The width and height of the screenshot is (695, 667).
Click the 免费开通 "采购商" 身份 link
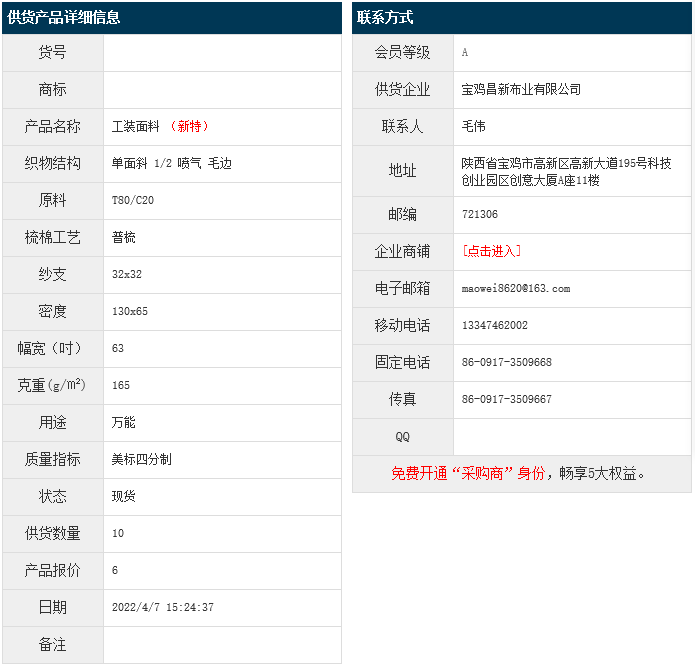pos(468,473)
